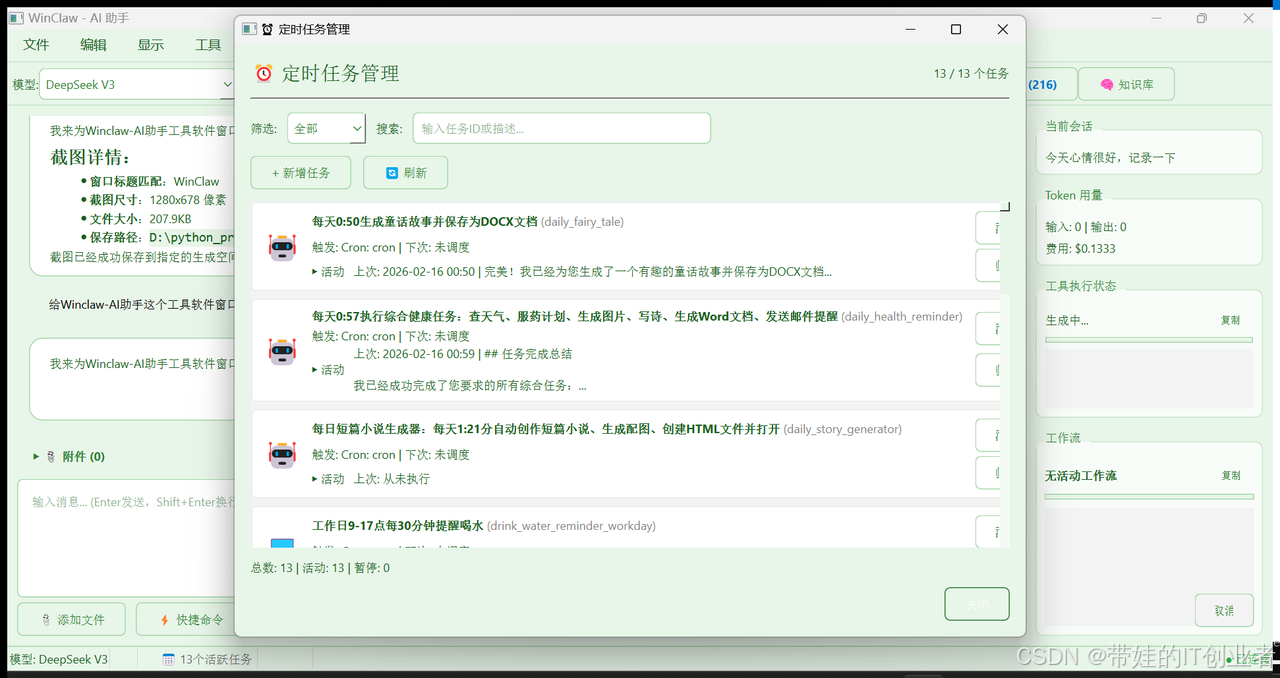Click the brain icon on 知识库 button
This screenshot has height=678, width=1280.
(1107, 85)
